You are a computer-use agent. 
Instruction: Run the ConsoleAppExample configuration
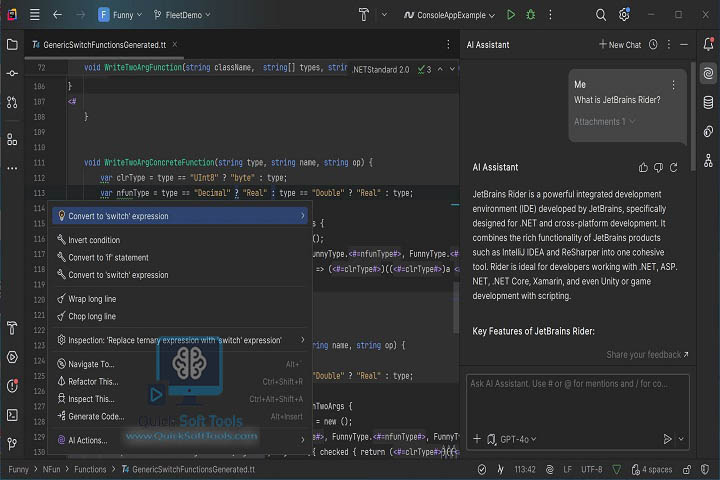click(511, 15)
